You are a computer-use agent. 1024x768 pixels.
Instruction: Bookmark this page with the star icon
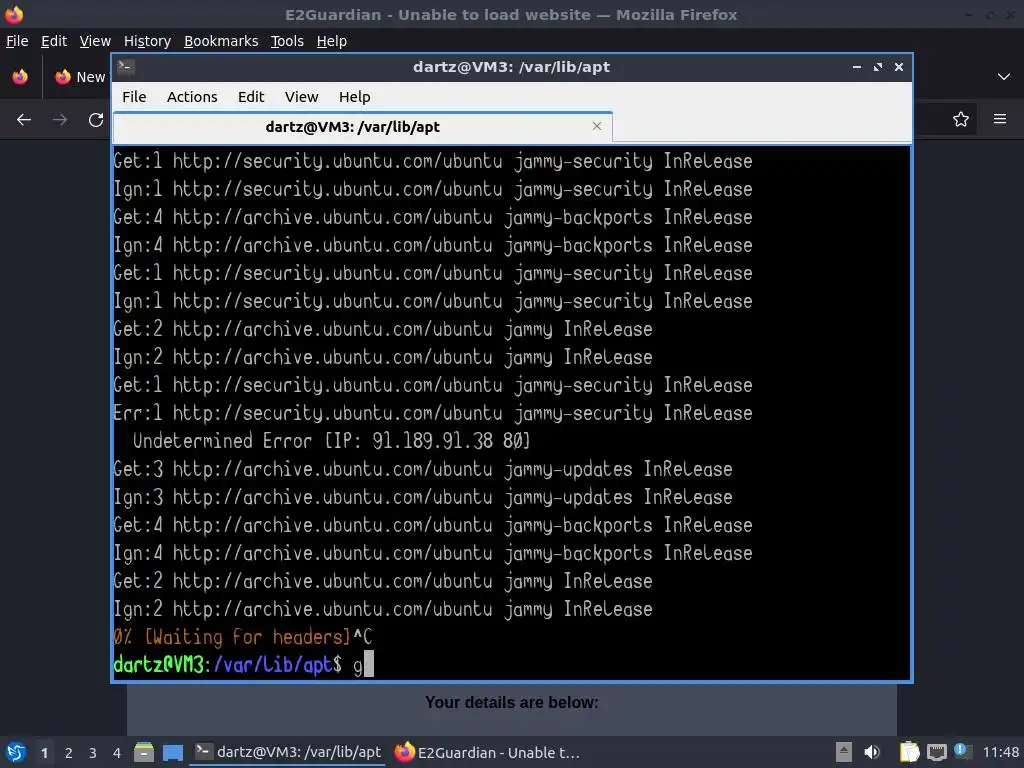click(961, 119)
